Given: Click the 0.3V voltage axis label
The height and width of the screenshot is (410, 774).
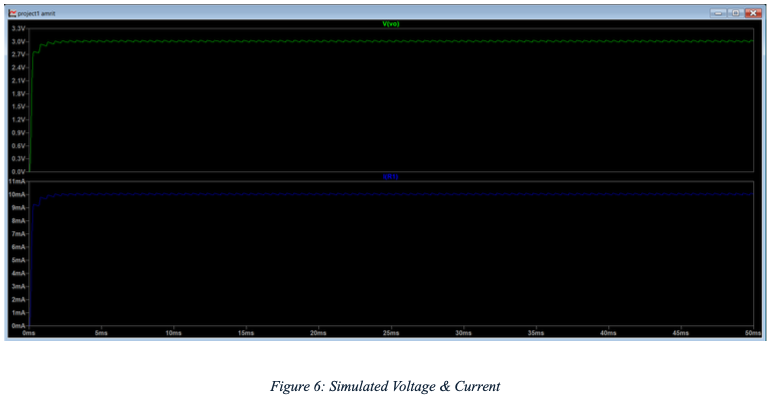Looking at the screenshot, I should coord(18,158).
